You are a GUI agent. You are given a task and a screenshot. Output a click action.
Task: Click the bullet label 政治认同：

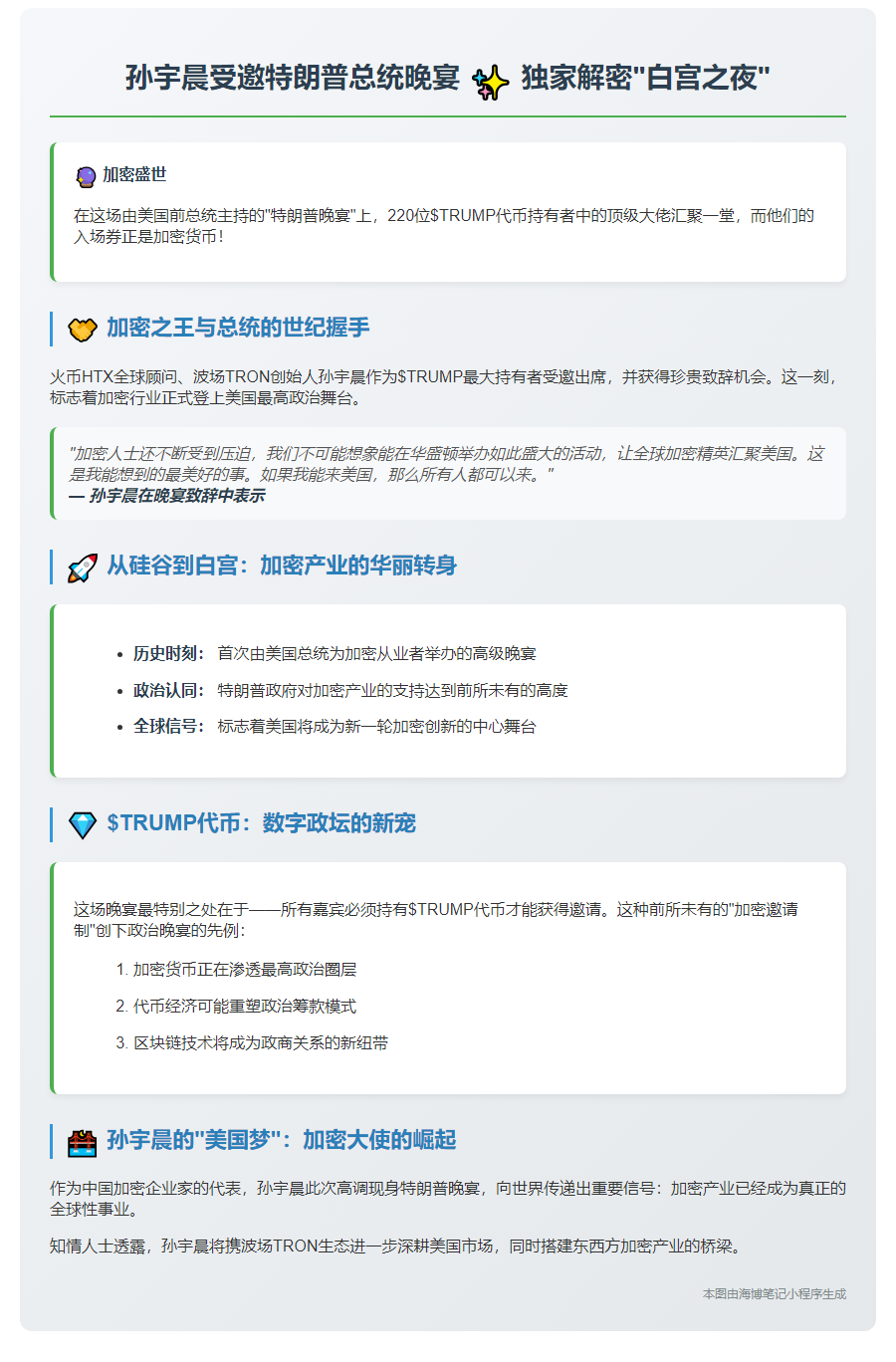pos(169,691)
